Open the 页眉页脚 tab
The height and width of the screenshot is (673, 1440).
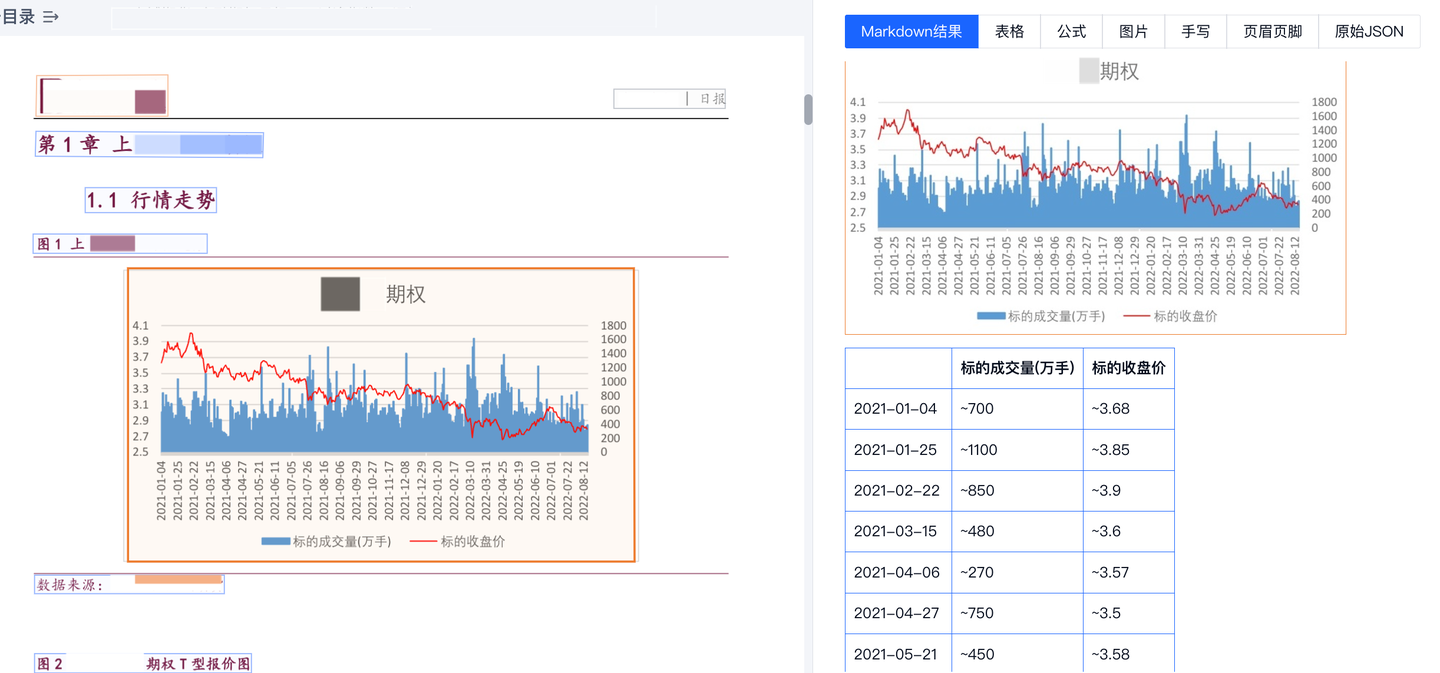coord(1271,31)
